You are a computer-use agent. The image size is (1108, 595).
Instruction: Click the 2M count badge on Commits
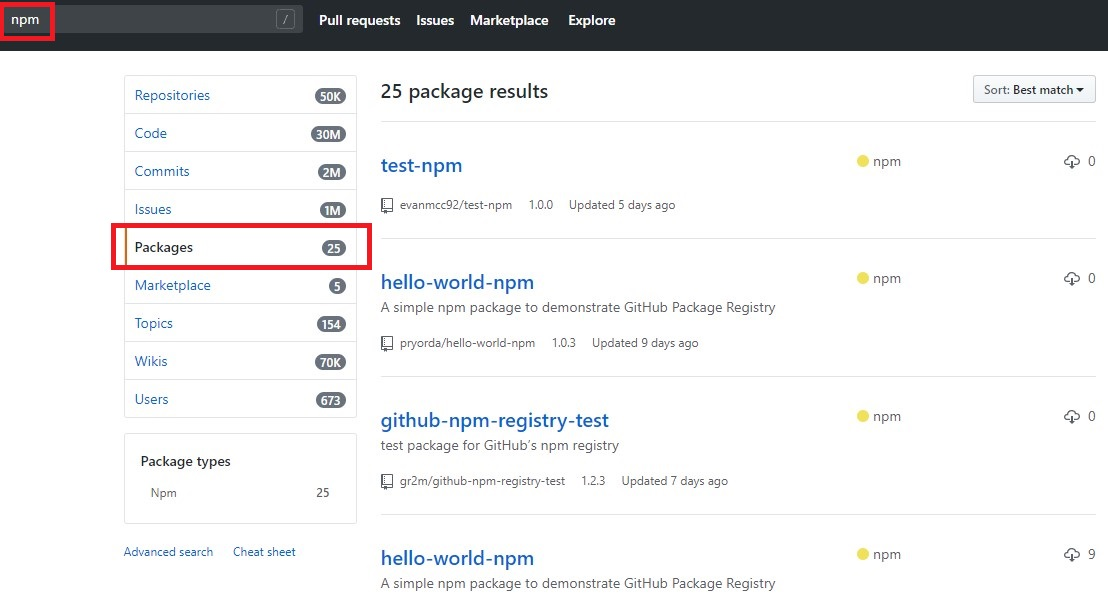coord(331,172)
